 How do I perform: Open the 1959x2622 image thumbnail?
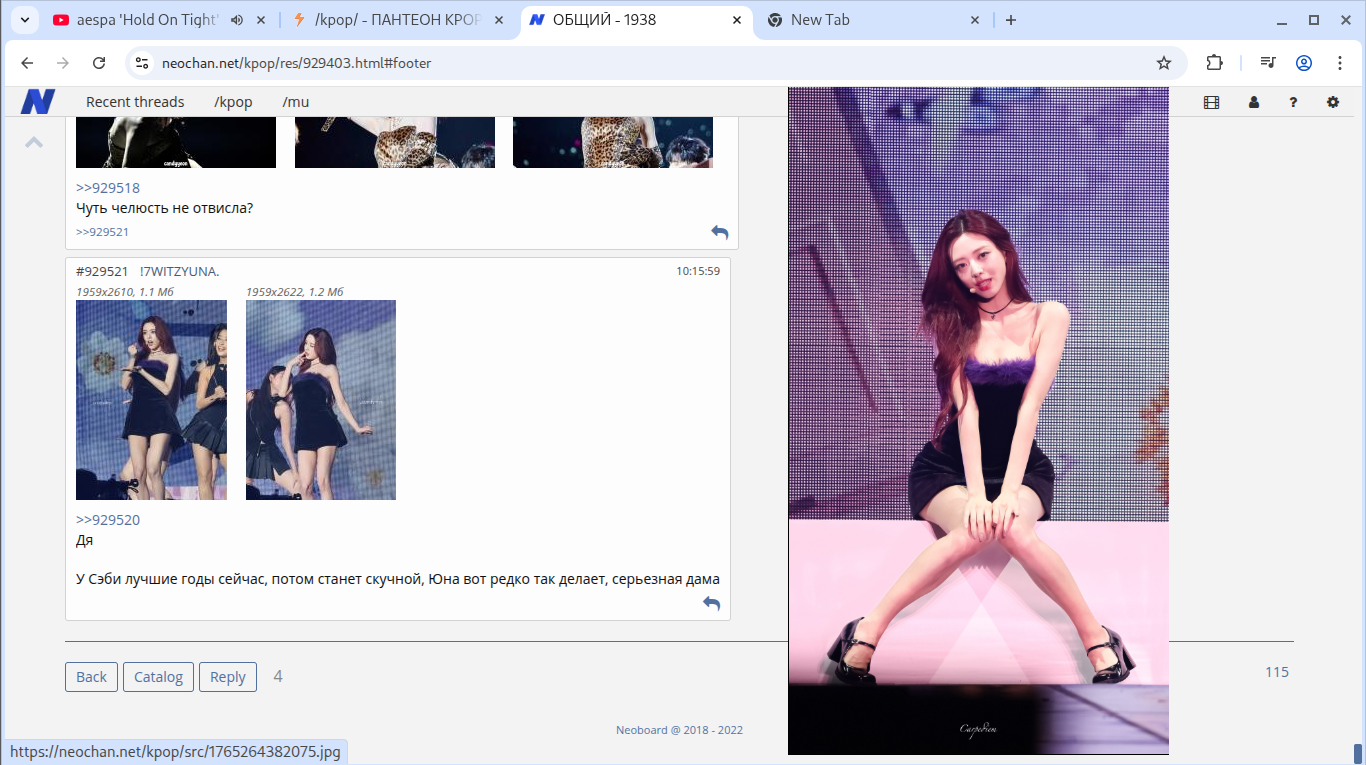tap(321, 400)
